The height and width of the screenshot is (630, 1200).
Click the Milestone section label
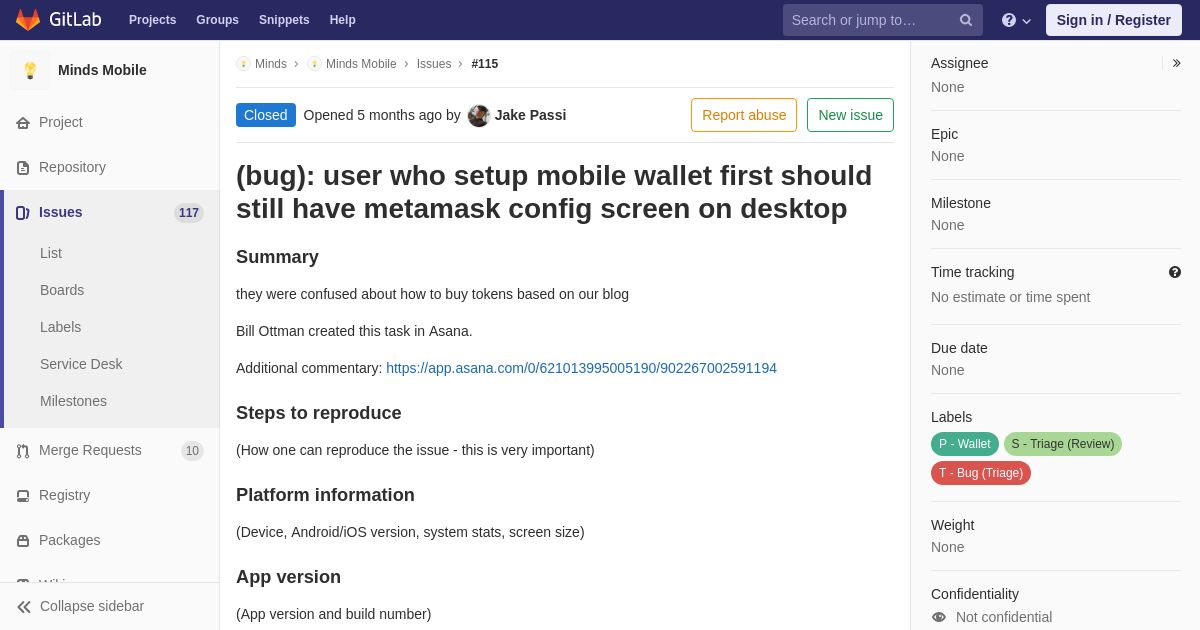point(961,203)
